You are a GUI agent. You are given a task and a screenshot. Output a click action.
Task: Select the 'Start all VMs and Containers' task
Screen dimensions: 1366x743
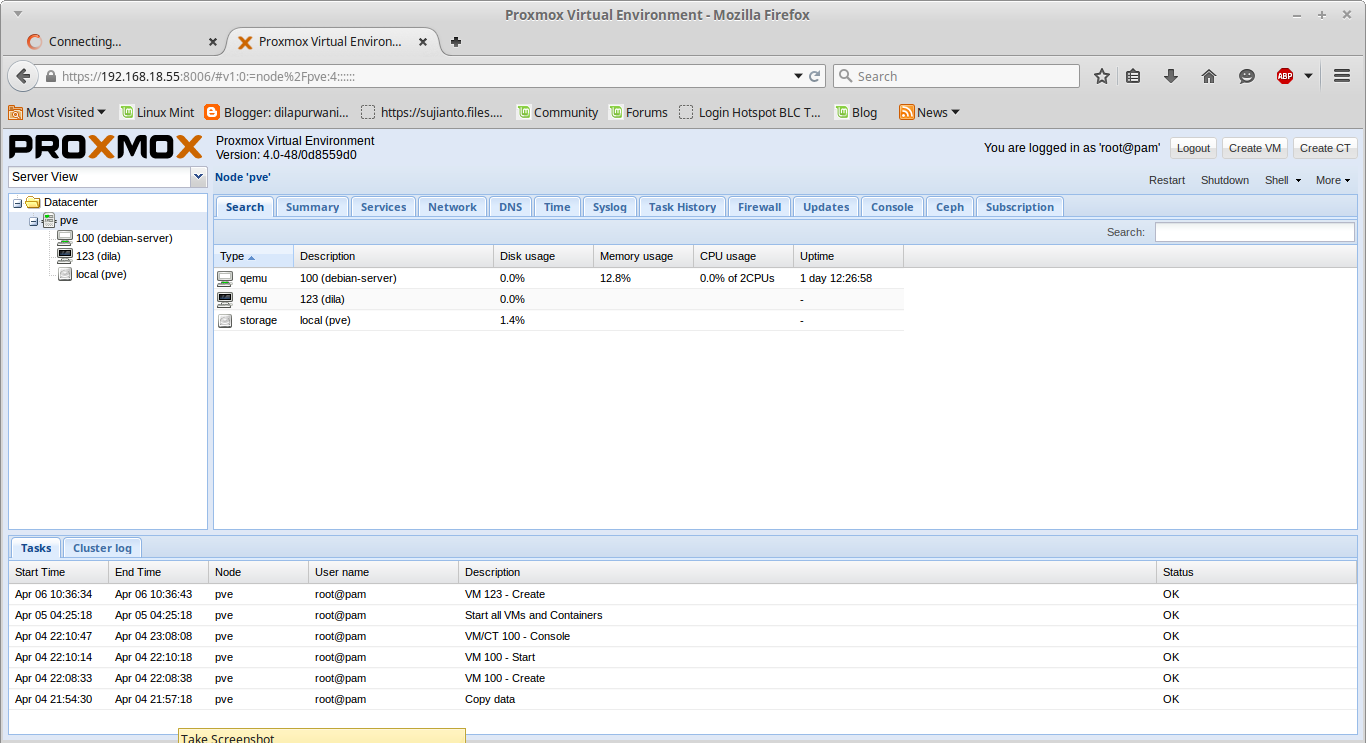click(x=683, y=615)
